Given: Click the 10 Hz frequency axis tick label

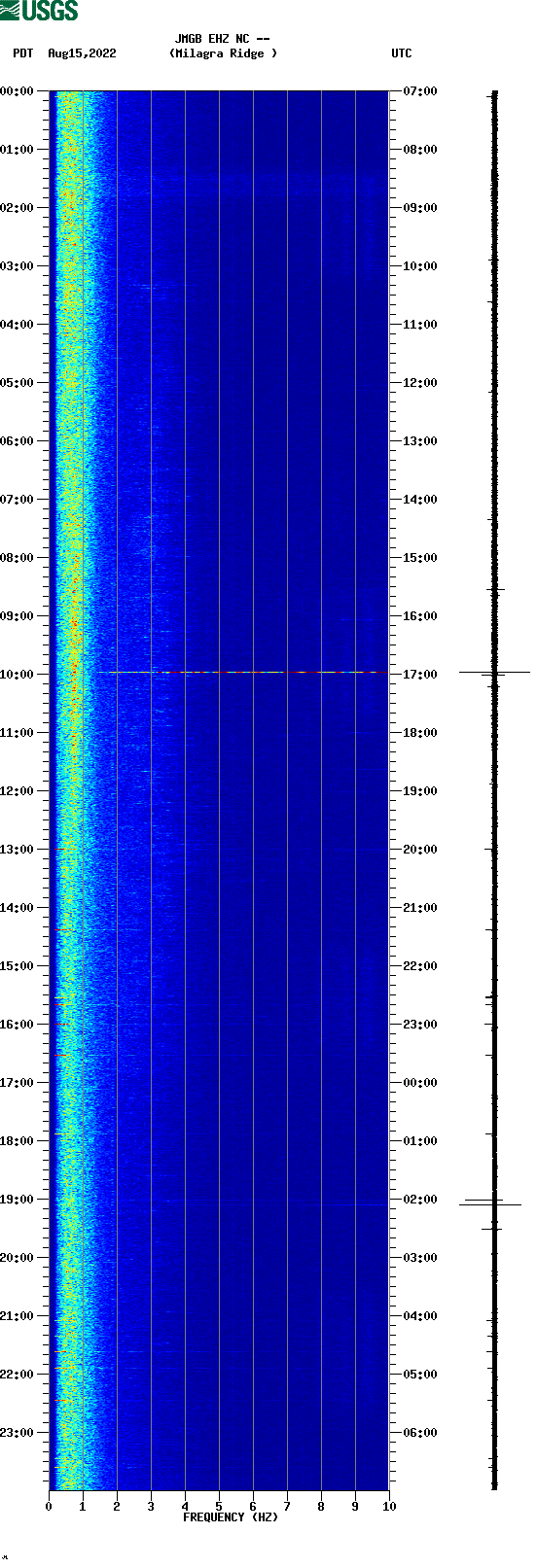Looking at the screenshot, I should 389,1507.
